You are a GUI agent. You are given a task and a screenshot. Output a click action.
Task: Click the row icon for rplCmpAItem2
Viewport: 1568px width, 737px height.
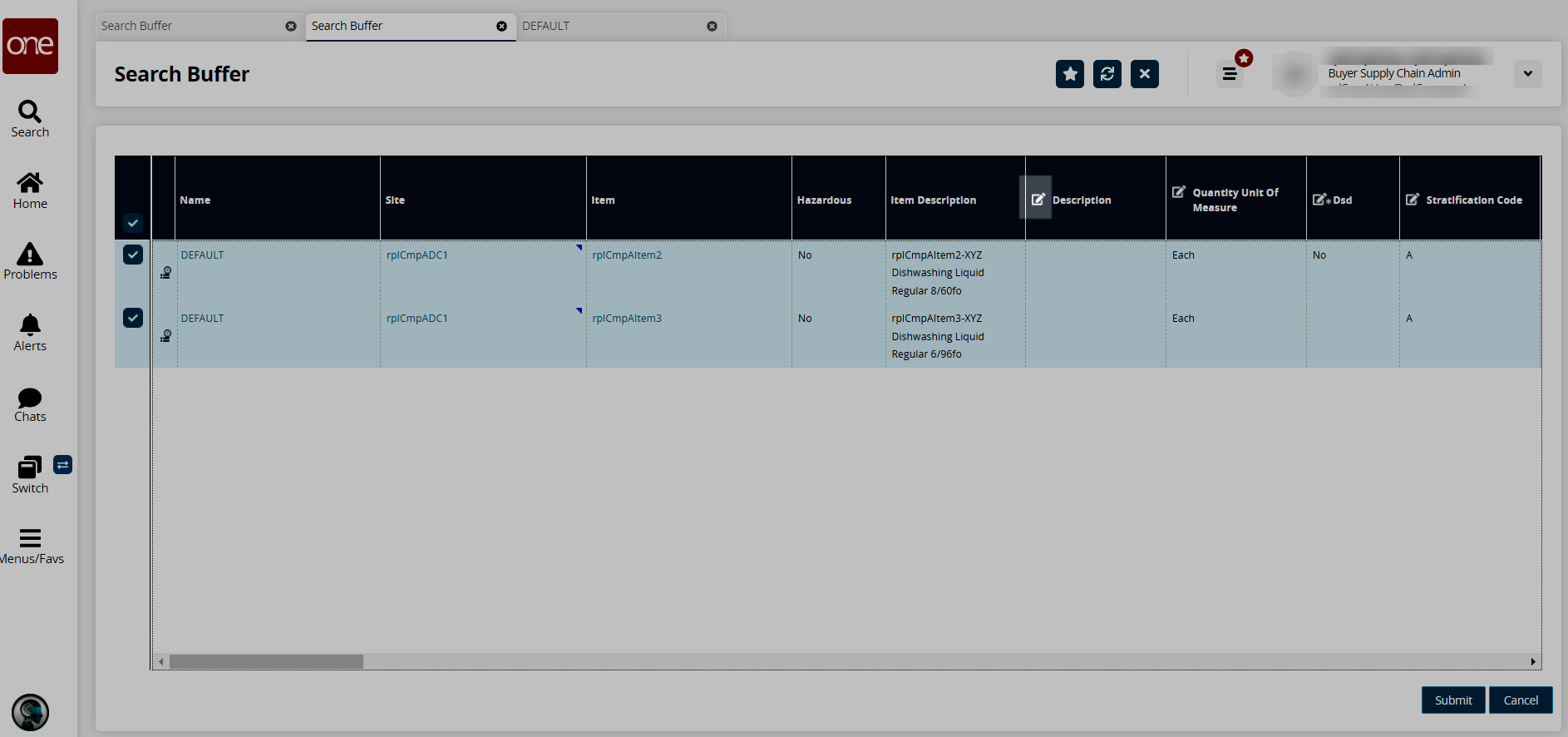pyautogui.click(x=165, y=272)
